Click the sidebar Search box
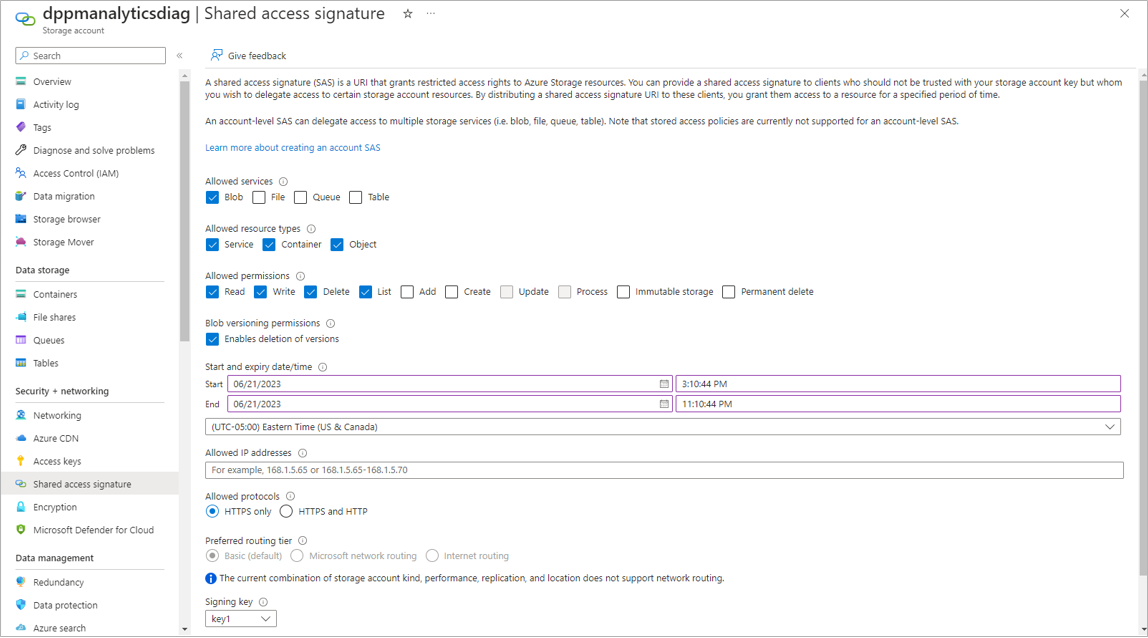This screenshot has width=1148, height=638. 90,56
